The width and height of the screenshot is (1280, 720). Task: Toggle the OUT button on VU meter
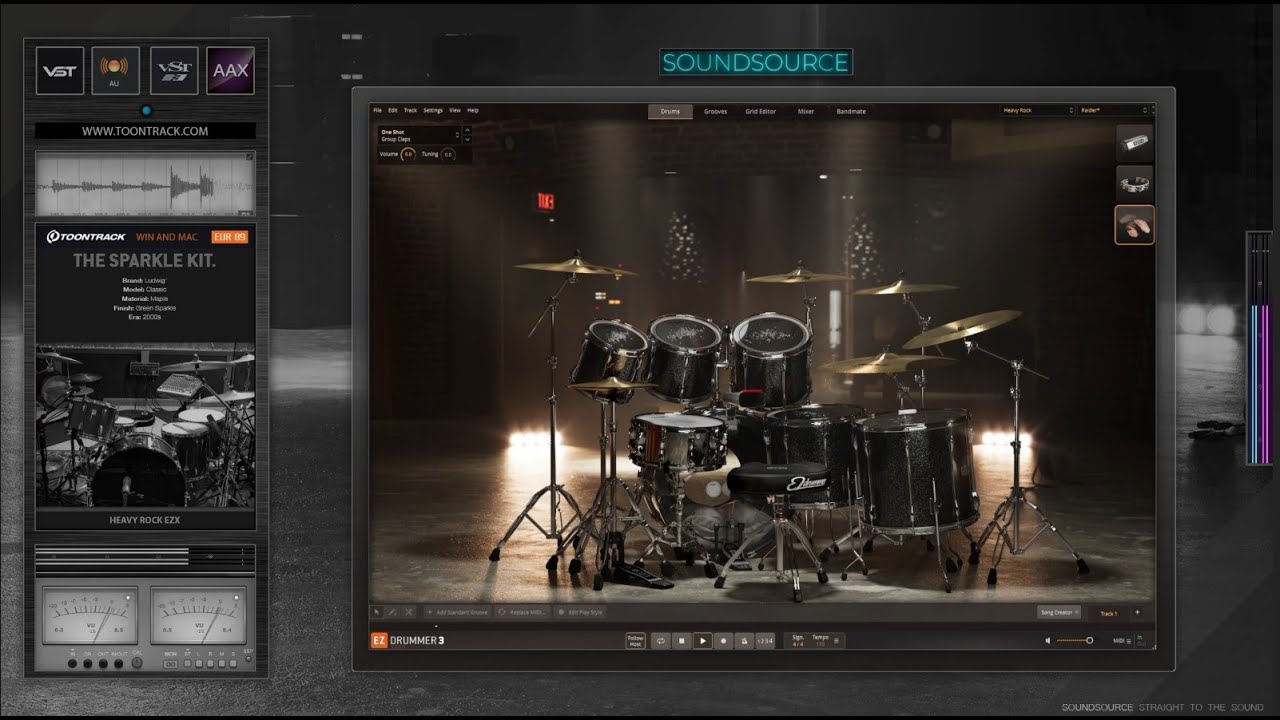point(103,663)
